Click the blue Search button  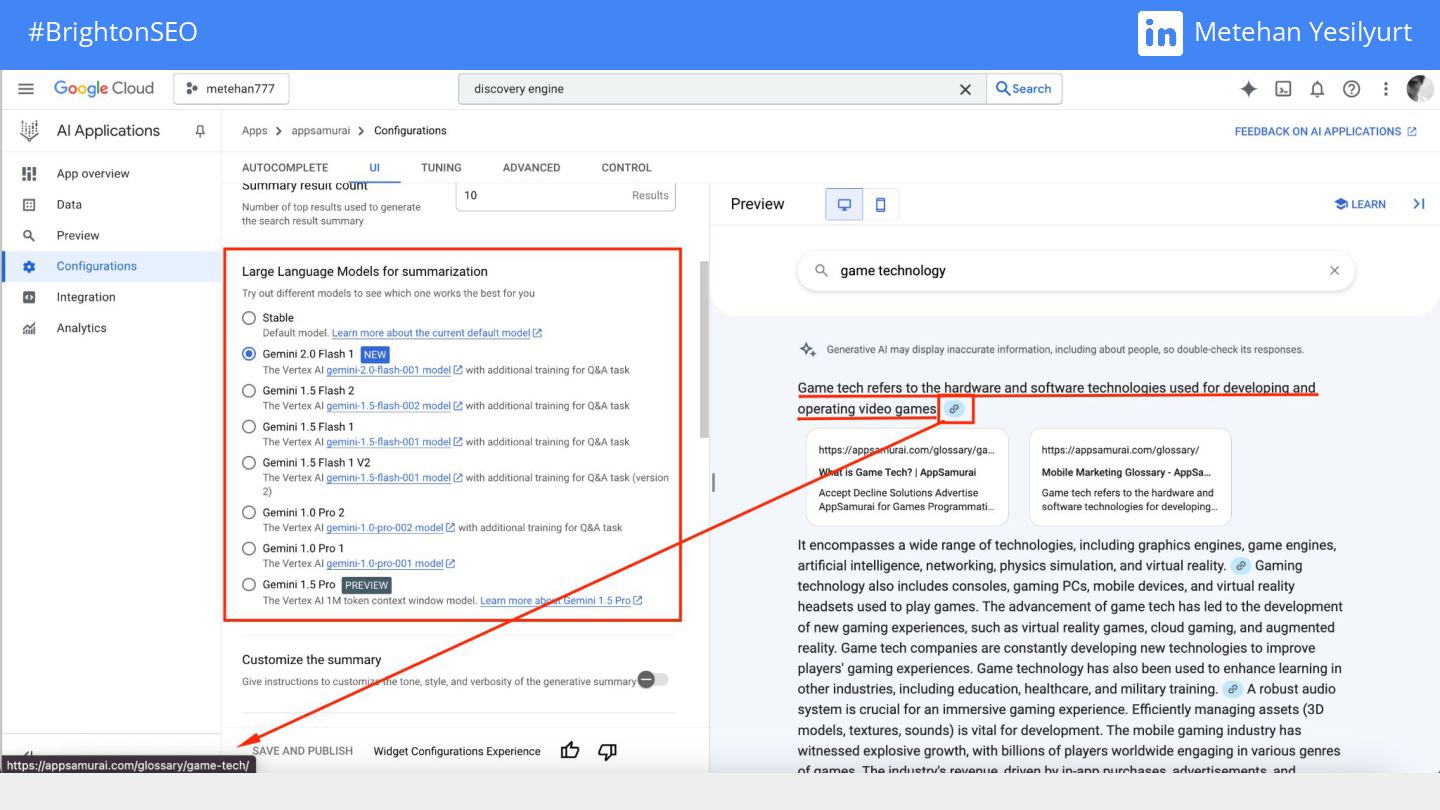(x=1024, y=89)
